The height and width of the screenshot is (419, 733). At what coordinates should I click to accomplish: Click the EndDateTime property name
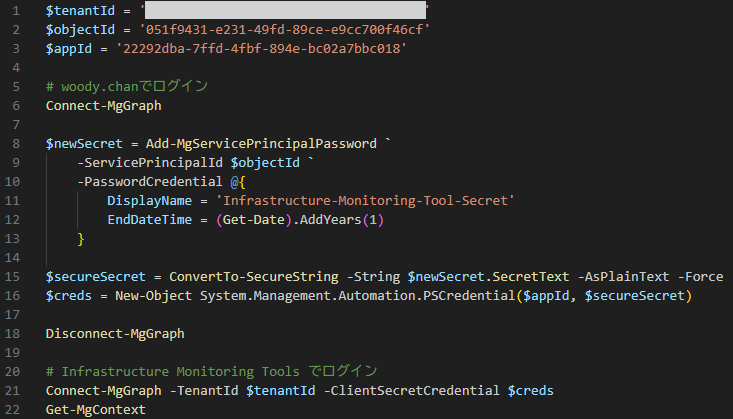pos(150,220)
